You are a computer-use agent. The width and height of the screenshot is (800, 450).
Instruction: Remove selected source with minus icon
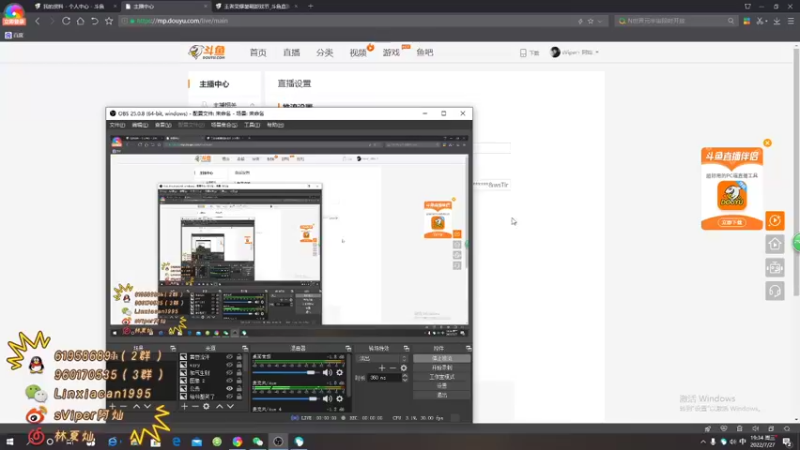tap(195, 407)
